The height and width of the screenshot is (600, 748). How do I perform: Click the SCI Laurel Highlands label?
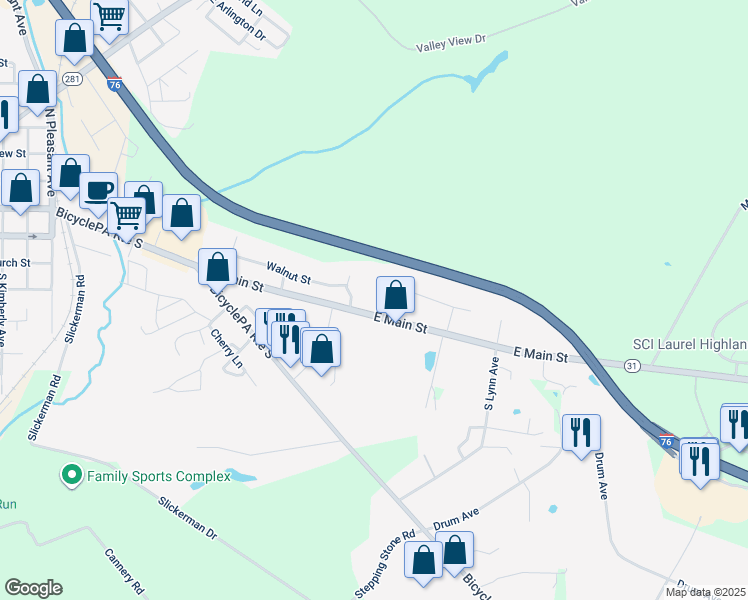tap(690, 344)
